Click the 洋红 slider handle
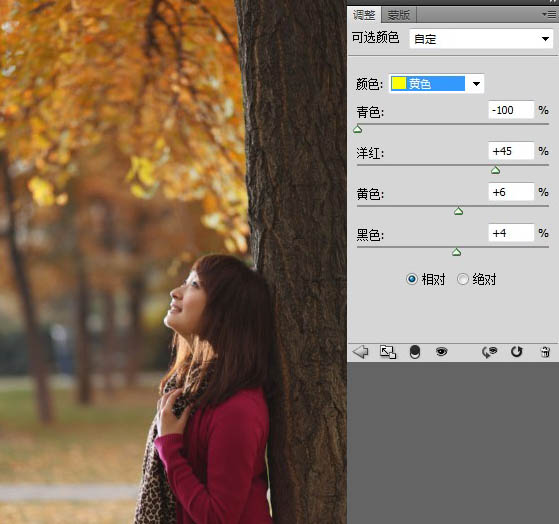 [x=495, y=170]
